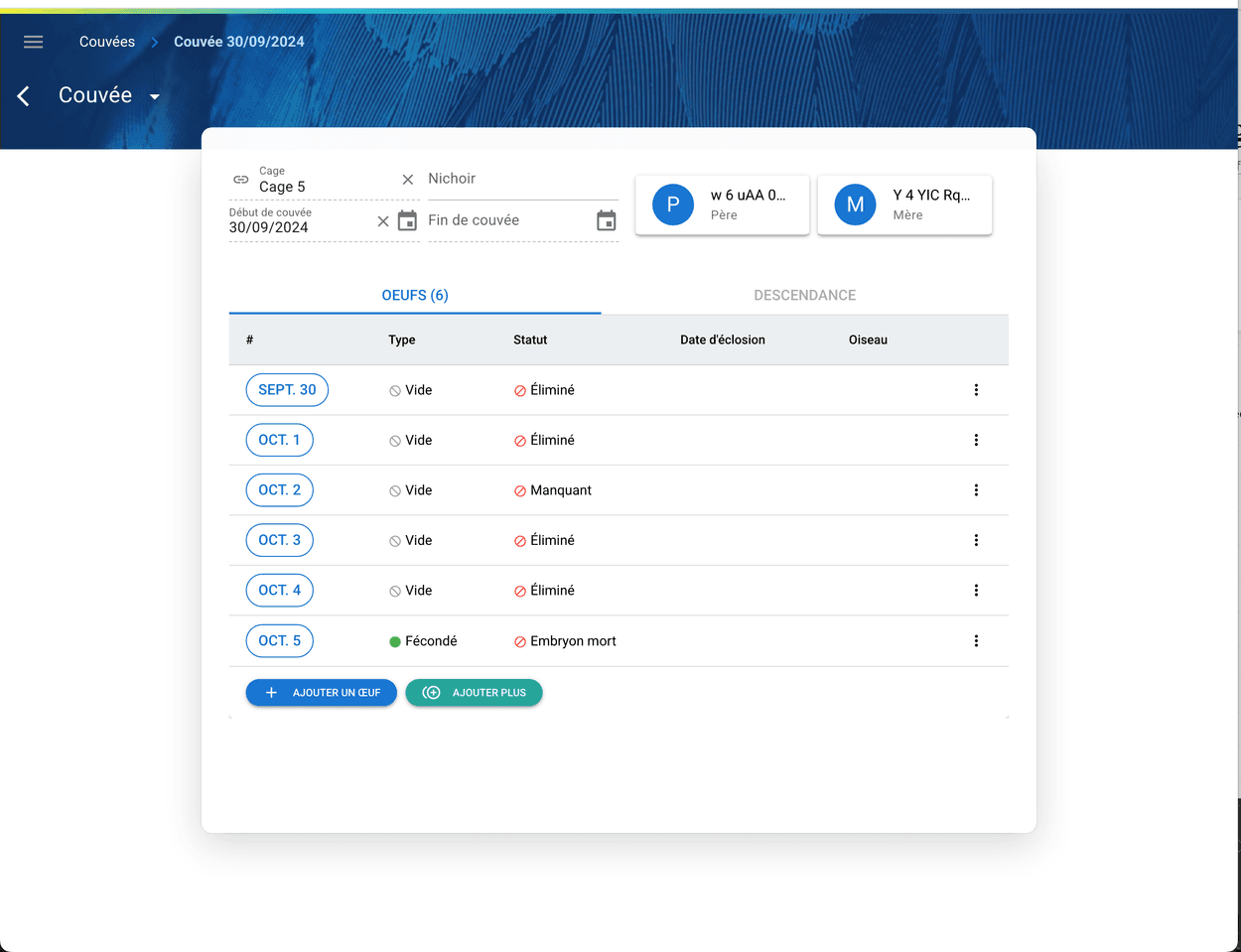Select the OCT. 3 egg chip

pos(279,540)
